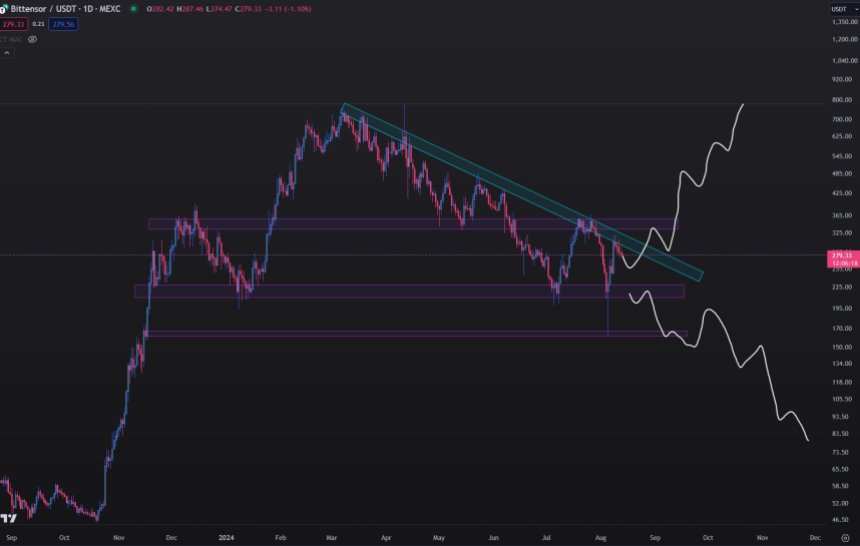Open the USDT currency dropdown
This screenshot has width=860, height=546.
(839, 9)
